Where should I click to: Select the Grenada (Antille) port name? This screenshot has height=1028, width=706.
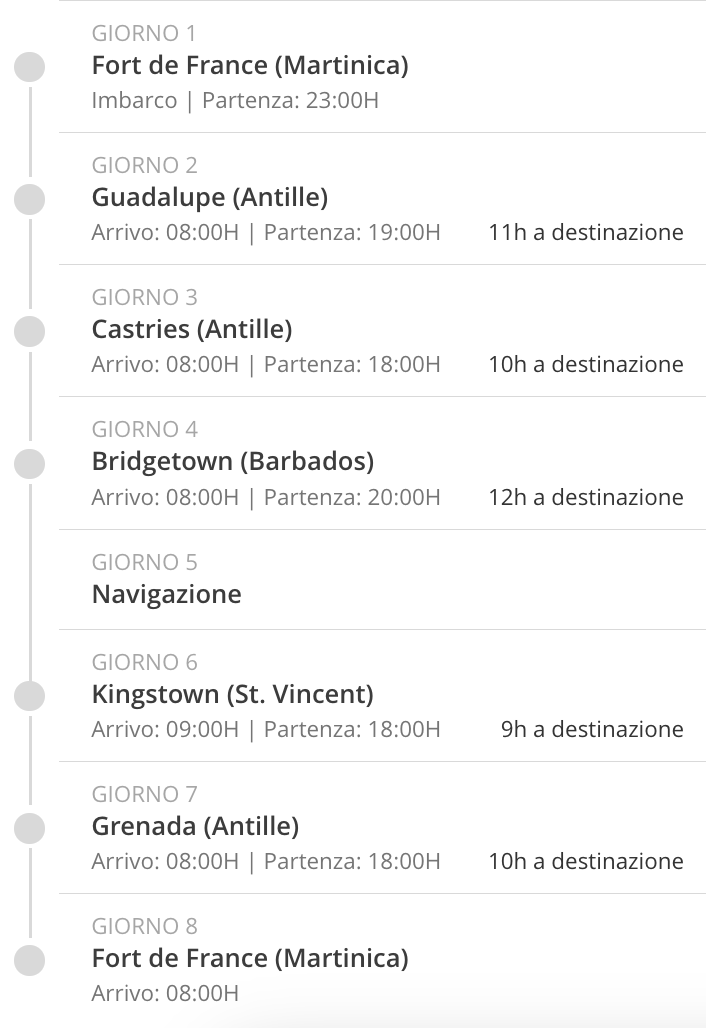tap(196, 827)
